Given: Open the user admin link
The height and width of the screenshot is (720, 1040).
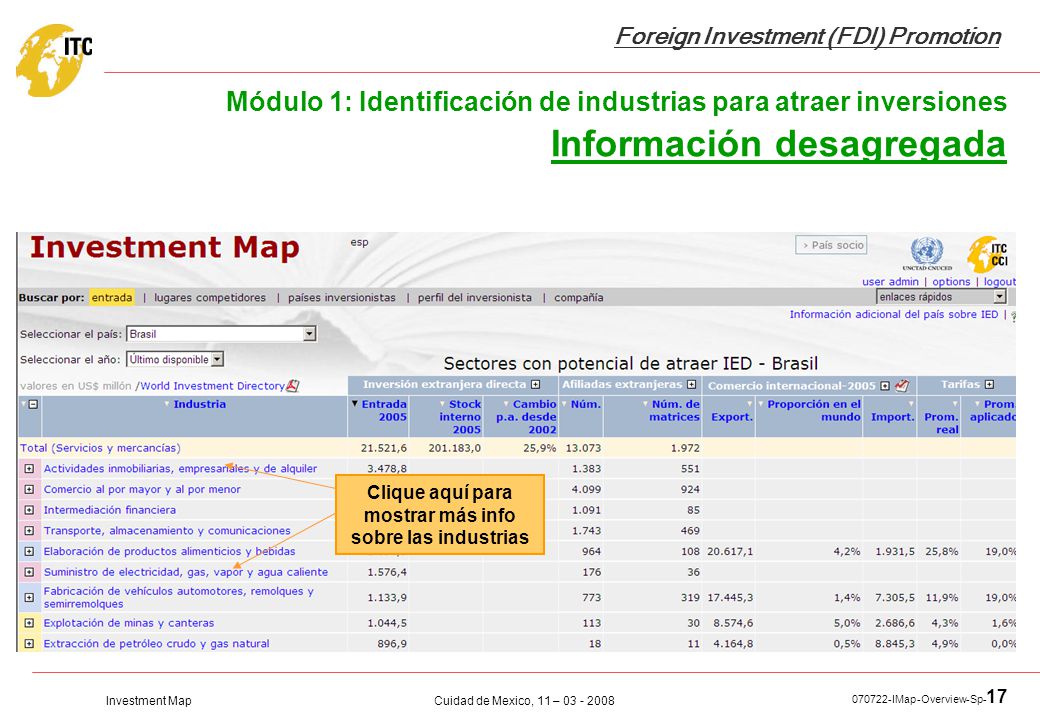Looking at the screenshot, I should tap(890, 282).
